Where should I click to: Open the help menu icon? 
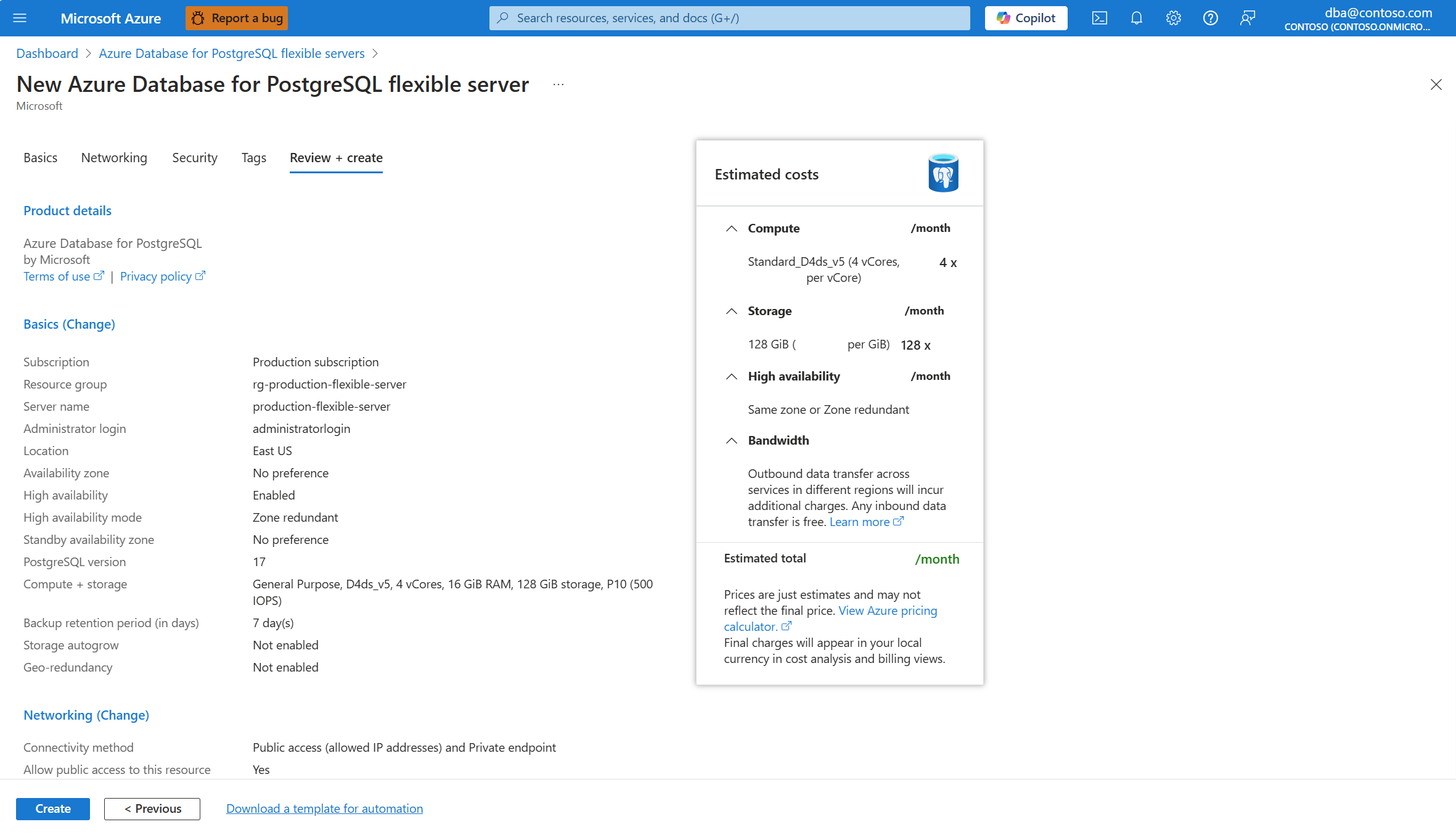(x=1210, y=18)
